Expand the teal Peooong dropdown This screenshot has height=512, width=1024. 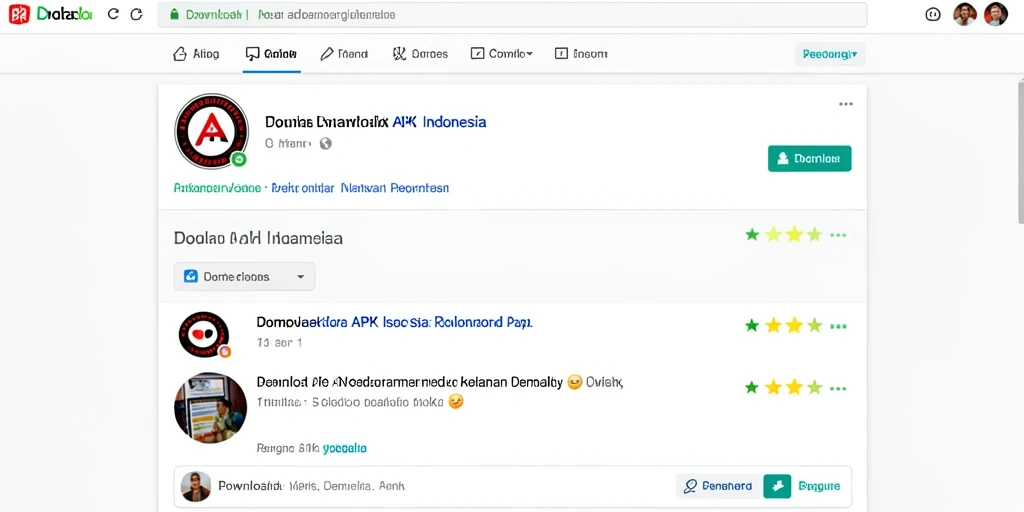pos(830,54)
